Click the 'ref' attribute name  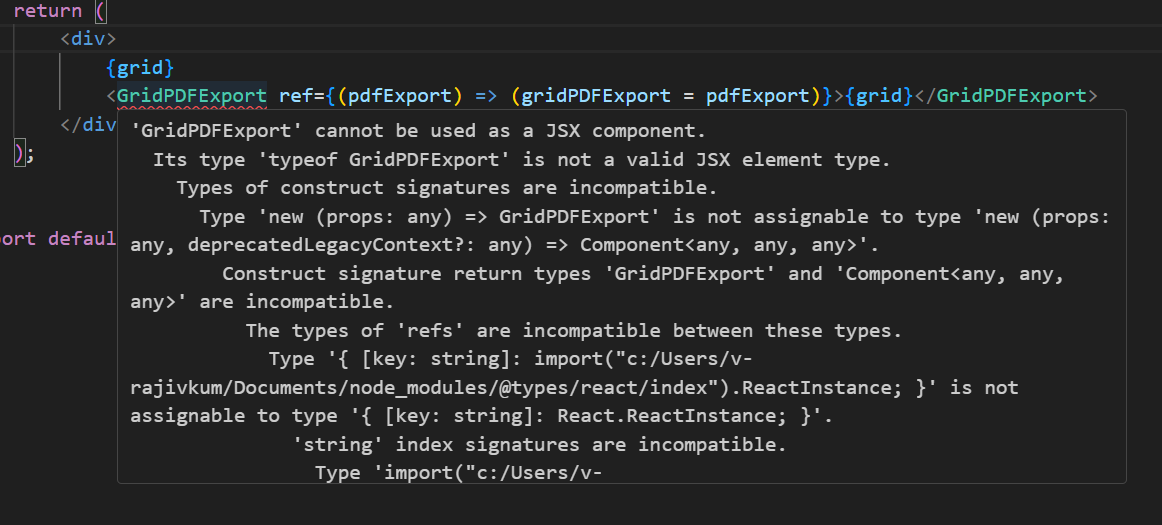296,96
